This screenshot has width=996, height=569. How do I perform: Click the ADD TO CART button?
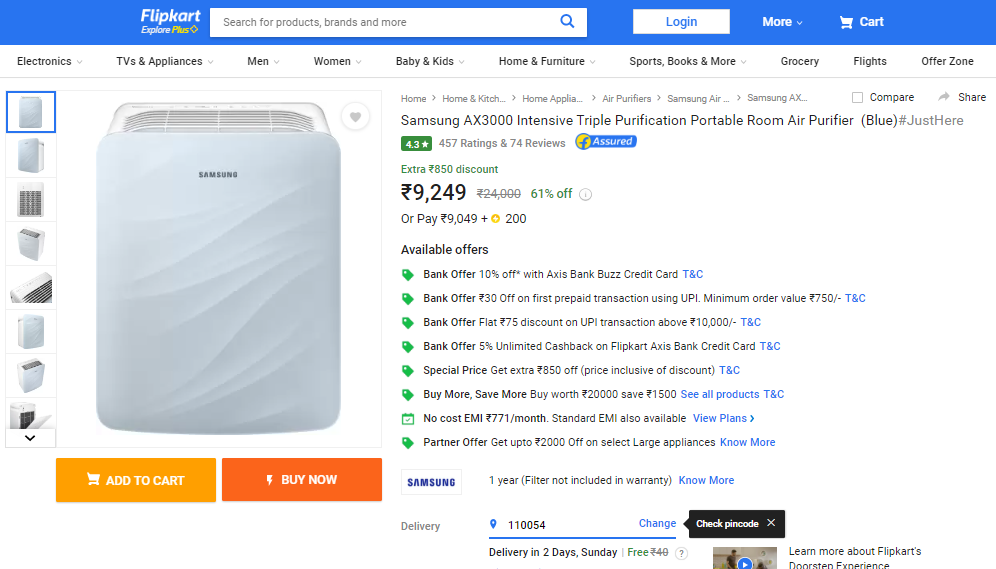coord(136,480)
